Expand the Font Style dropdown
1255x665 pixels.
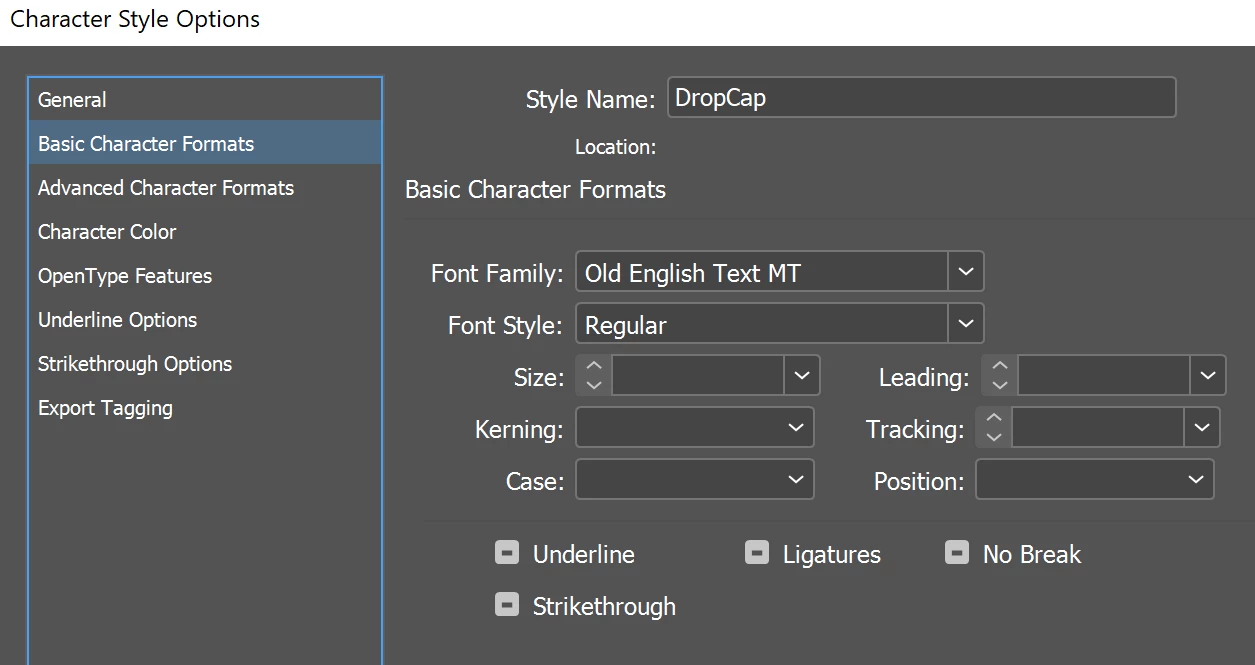point(966,324)
